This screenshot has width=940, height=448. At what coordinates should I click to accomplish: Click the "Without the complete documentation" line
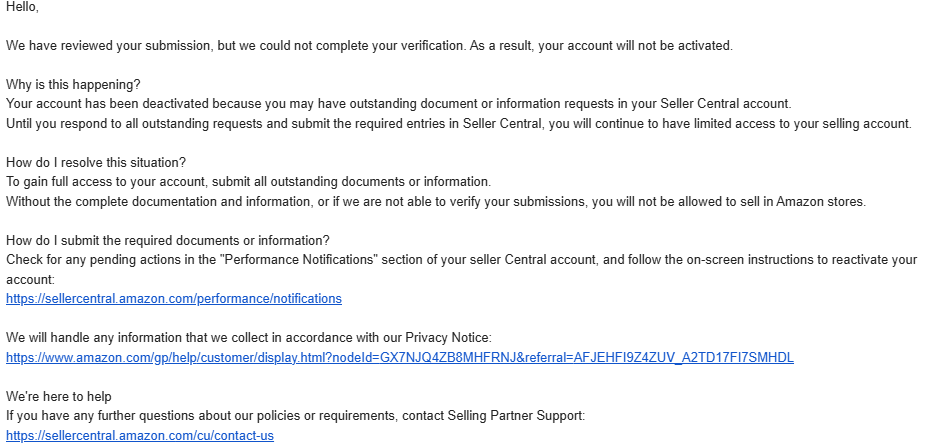[436, 202]
